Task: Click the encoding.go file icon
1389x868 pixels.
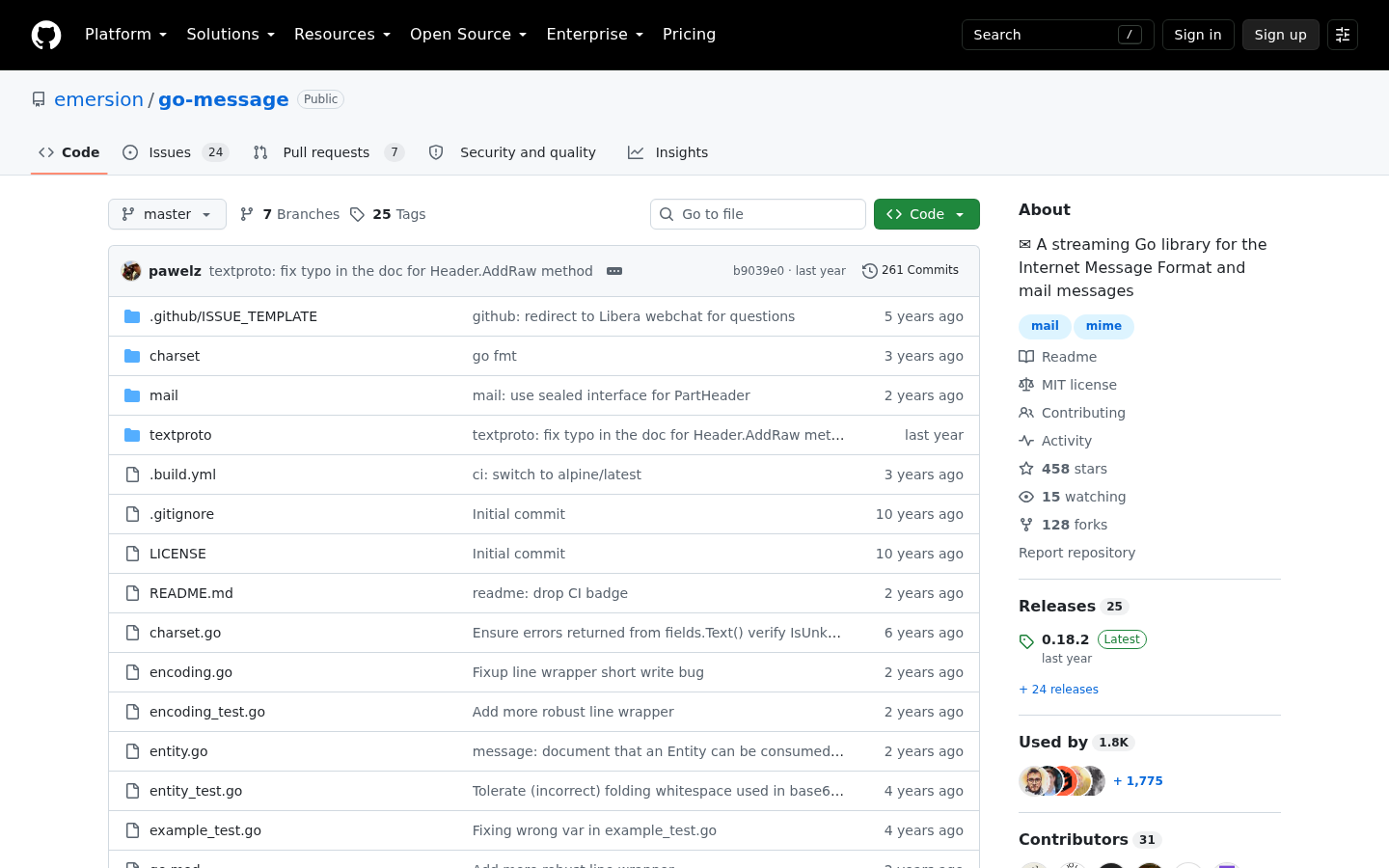Action: pos(132,672)
